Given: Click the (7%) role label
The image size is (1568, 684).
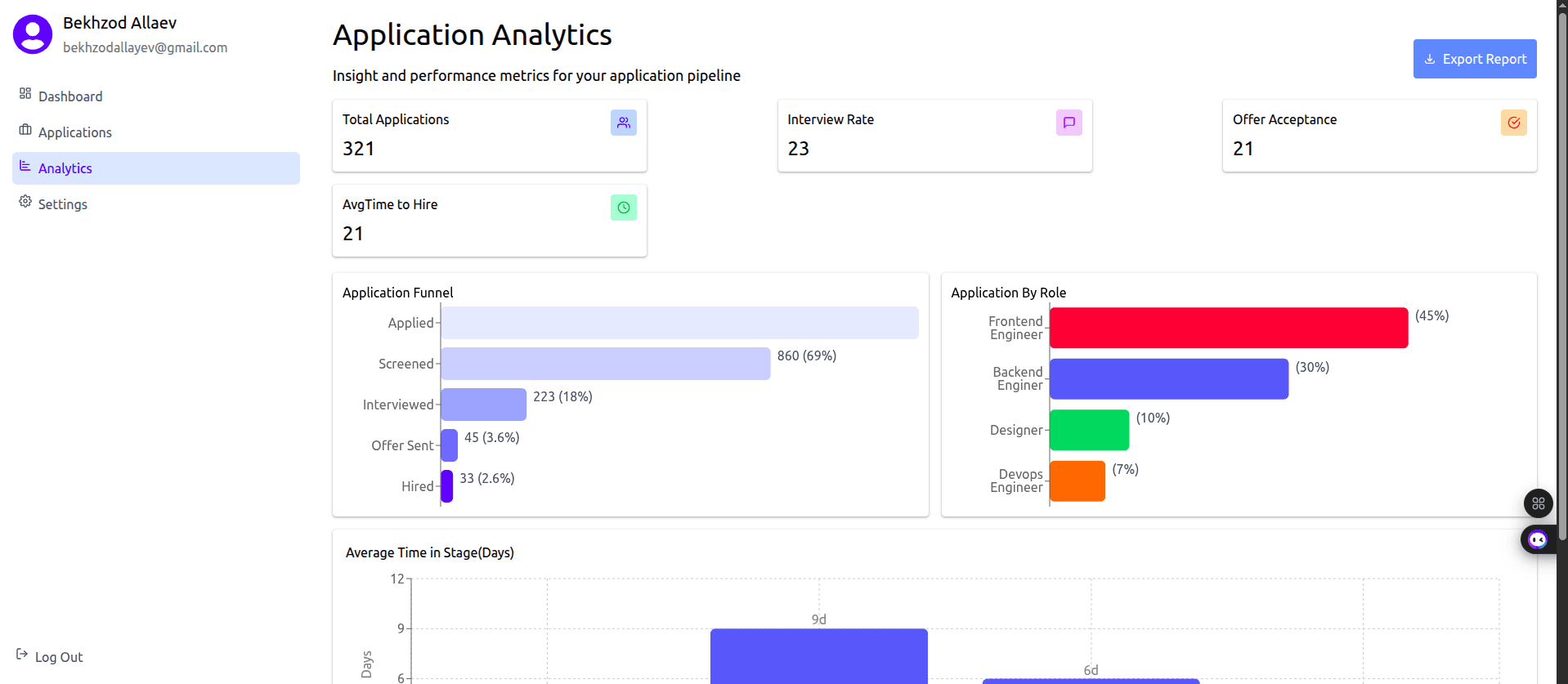Looking at the screenshot, I should (x=1126, y=469).
